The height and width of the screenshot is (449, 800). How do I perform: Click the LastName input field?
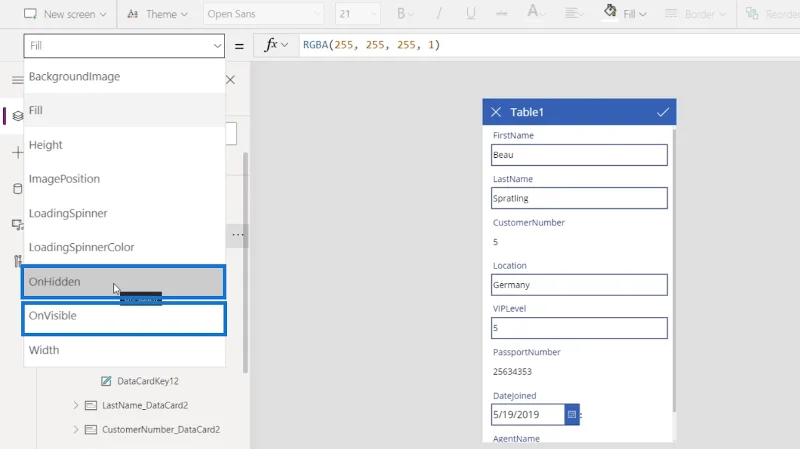coord(579,198)
